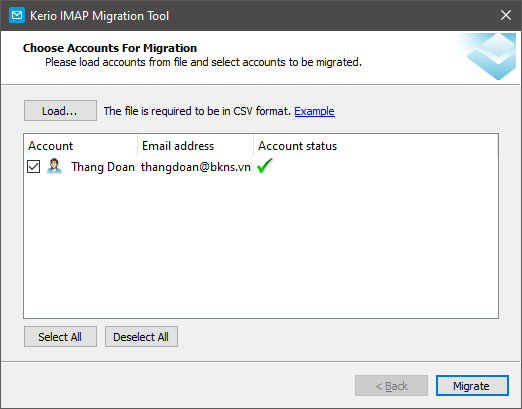Click the blue layered Kerio logo graphic
Image resolution: width=522 pixels, height=409 pixels.
click(x=491, y=56)
